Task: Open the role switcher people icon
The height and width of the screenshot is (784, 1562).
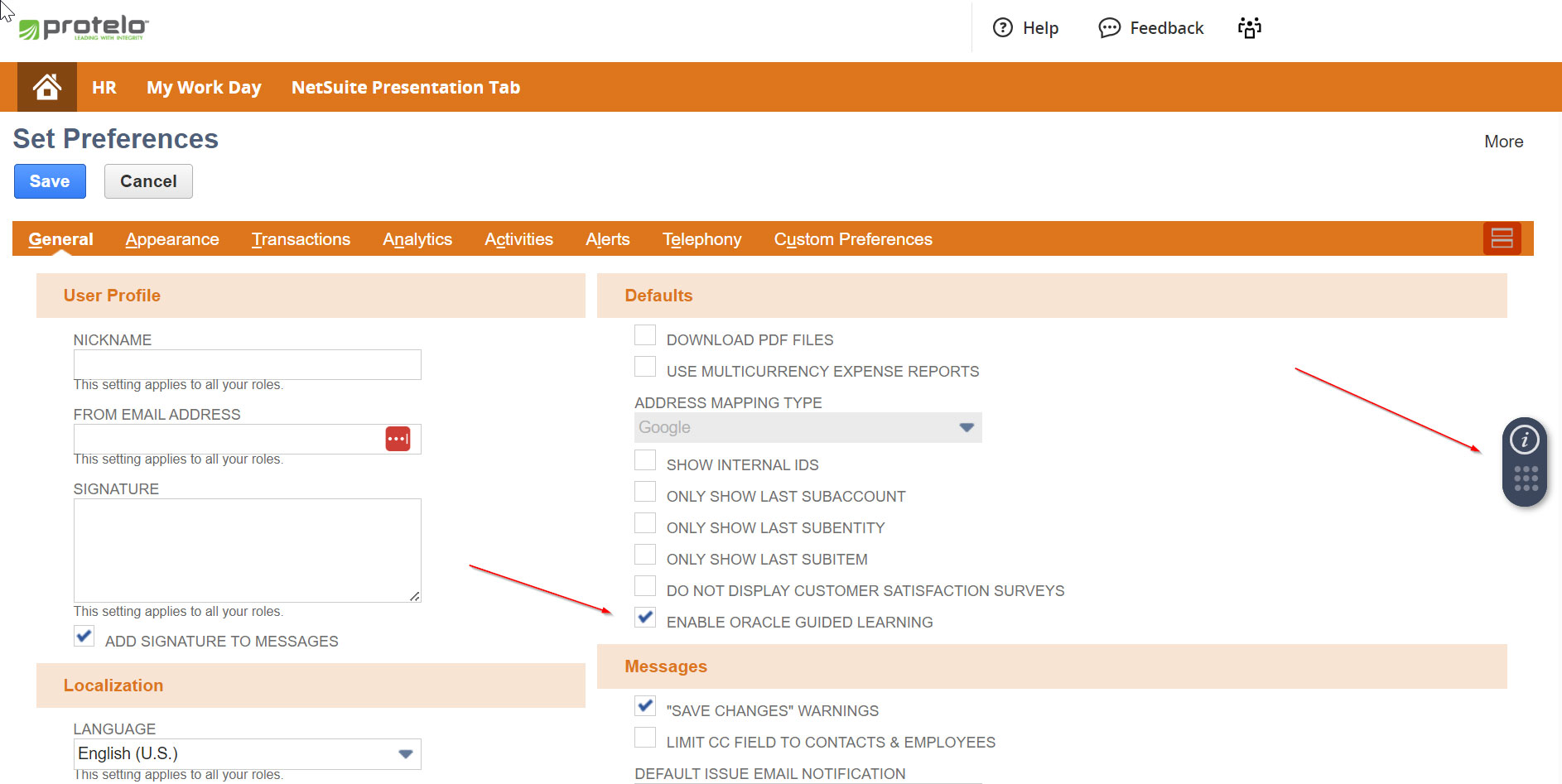Action: click(x=1249, y=28)
